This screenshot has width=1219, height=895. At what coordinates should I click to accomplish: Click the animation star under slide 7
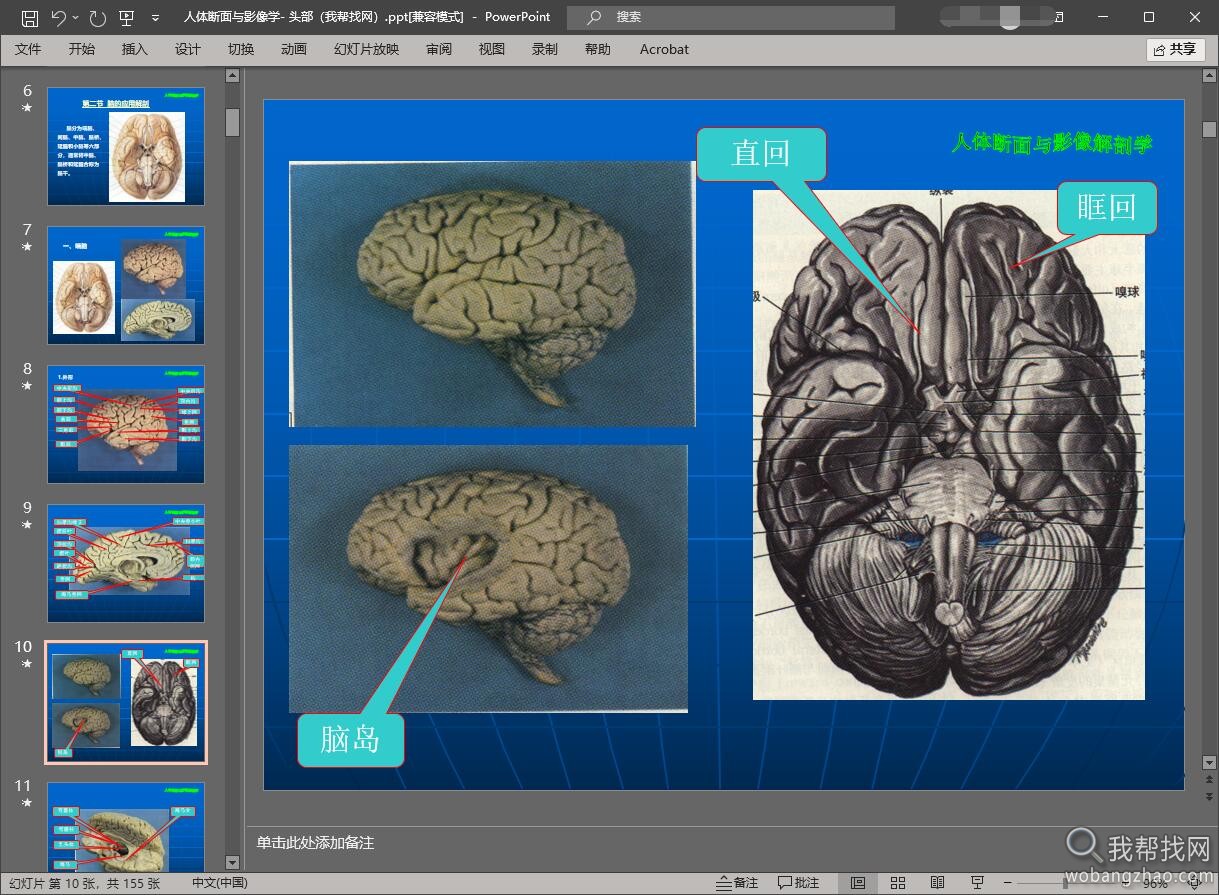27,247
